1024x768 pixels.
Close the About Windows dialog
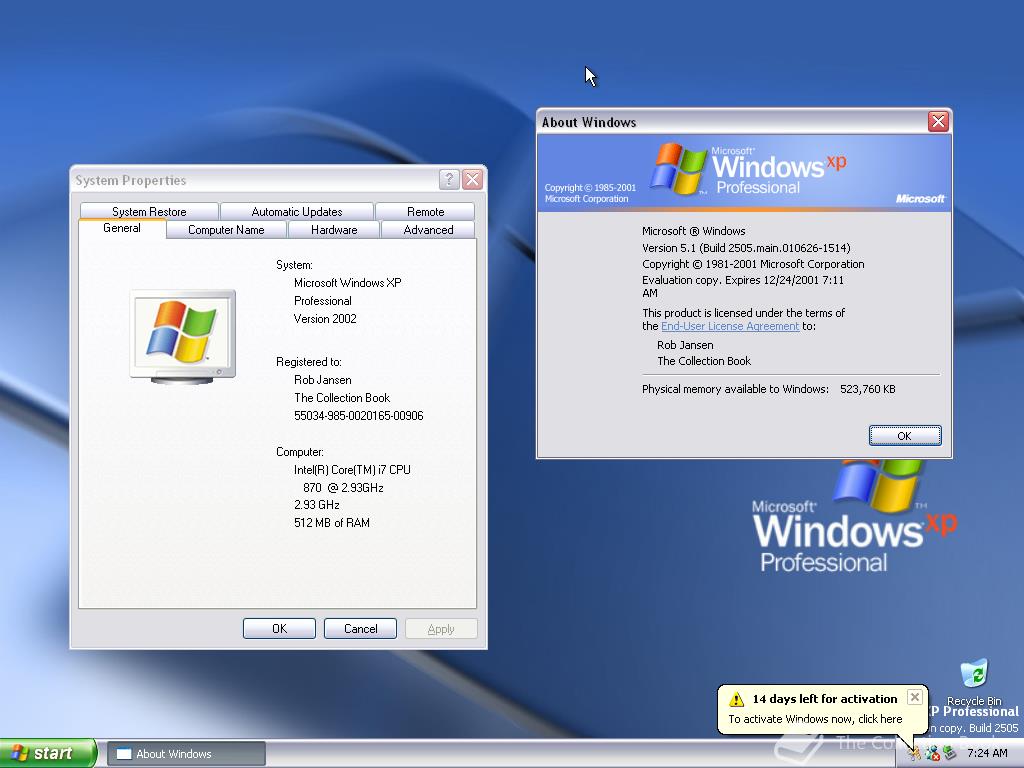pos(938,121)
